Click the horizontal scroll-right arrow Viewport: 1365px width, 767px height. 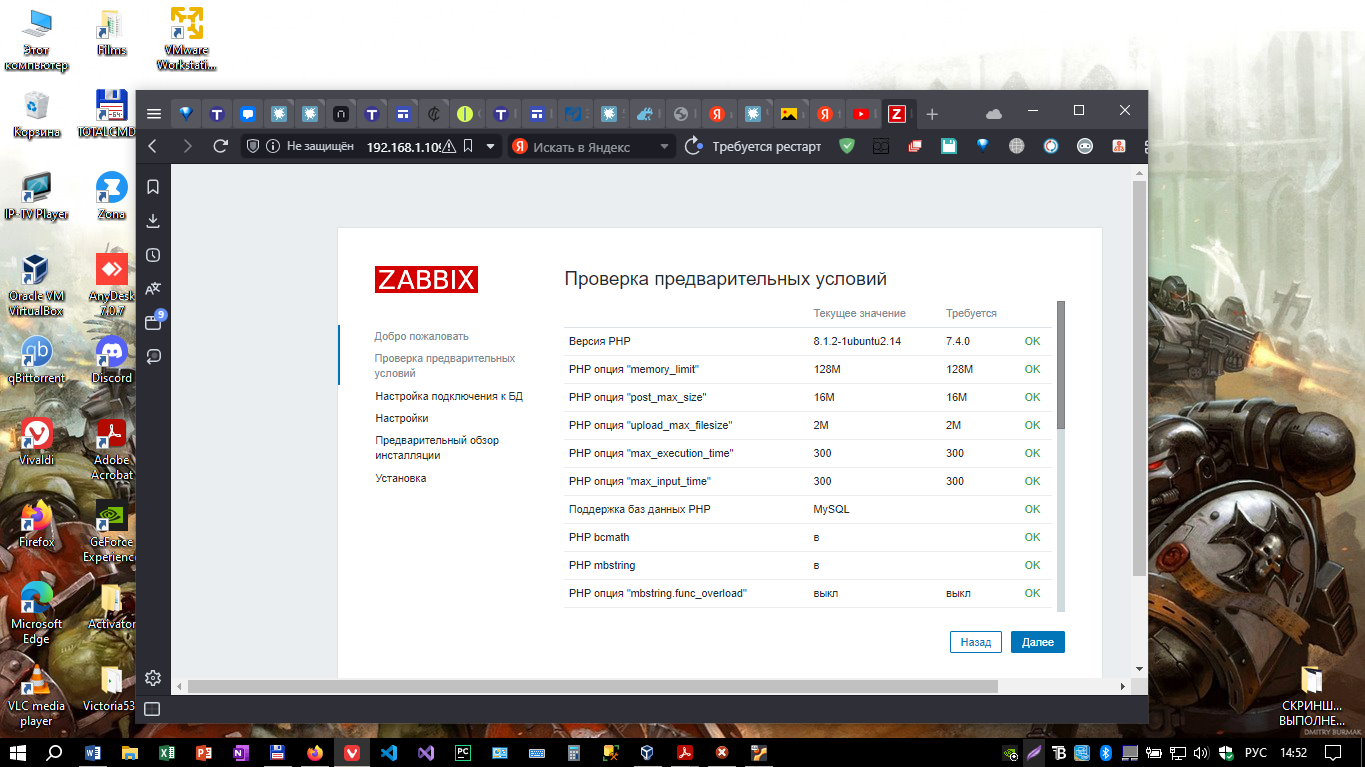coord(1123,686)
